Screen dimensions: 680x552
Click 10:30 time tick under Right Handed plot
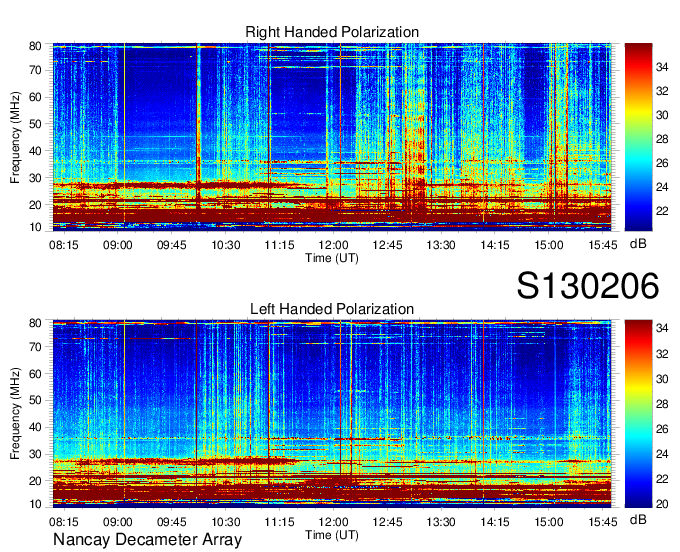[x=226, y=245]
